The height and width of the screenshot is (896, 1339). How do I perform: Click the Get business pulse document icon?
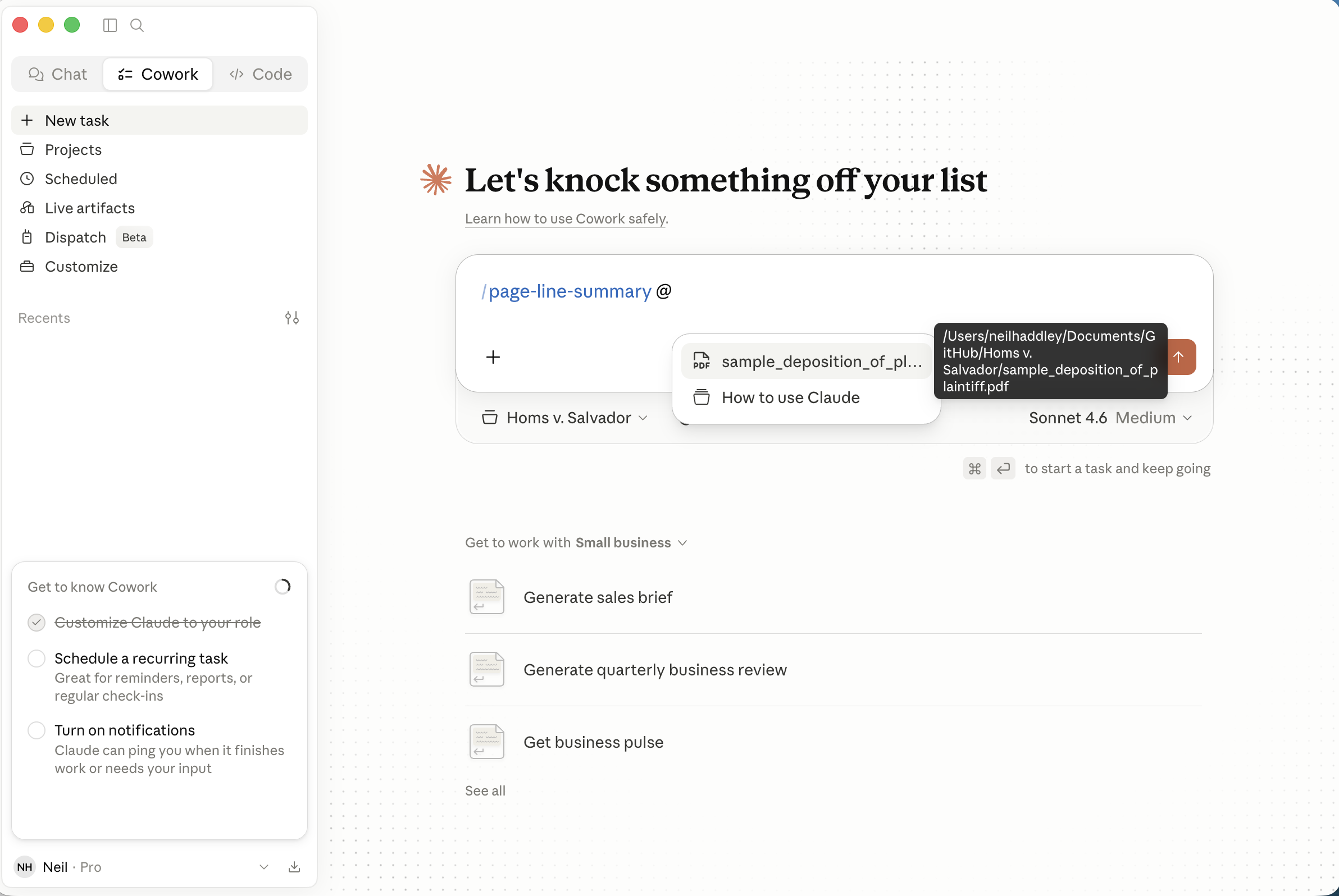click(x=486, y=742)
